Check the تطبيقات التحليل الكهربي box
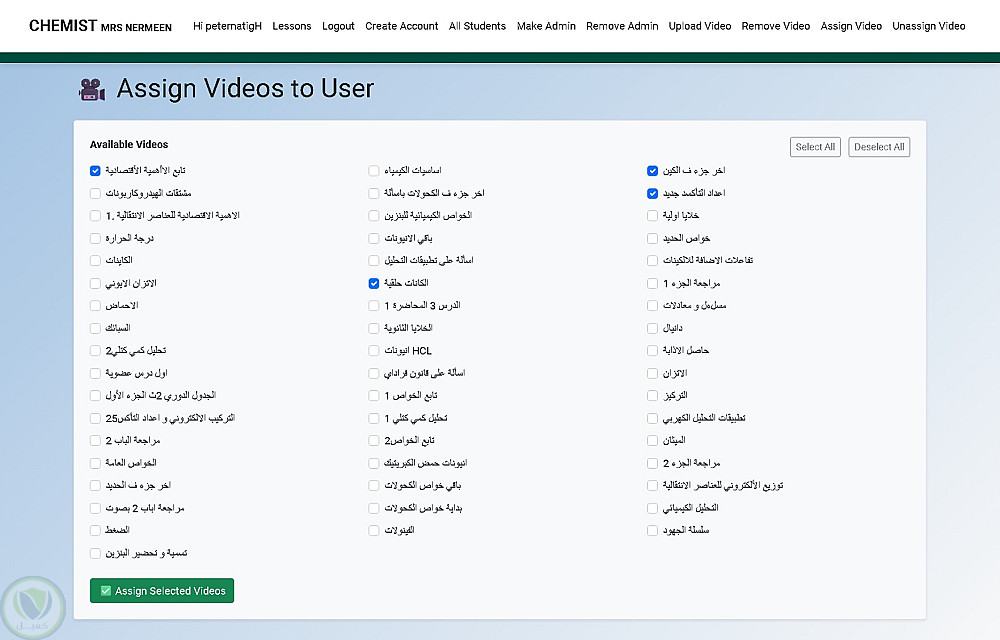Viewport: 1000px width, 640px height. point(652,418)
